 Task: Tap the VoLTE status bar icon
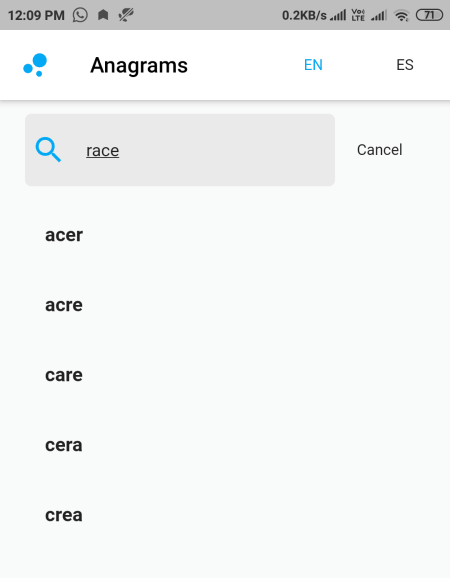pyautogui.click(x=358, y=15)
